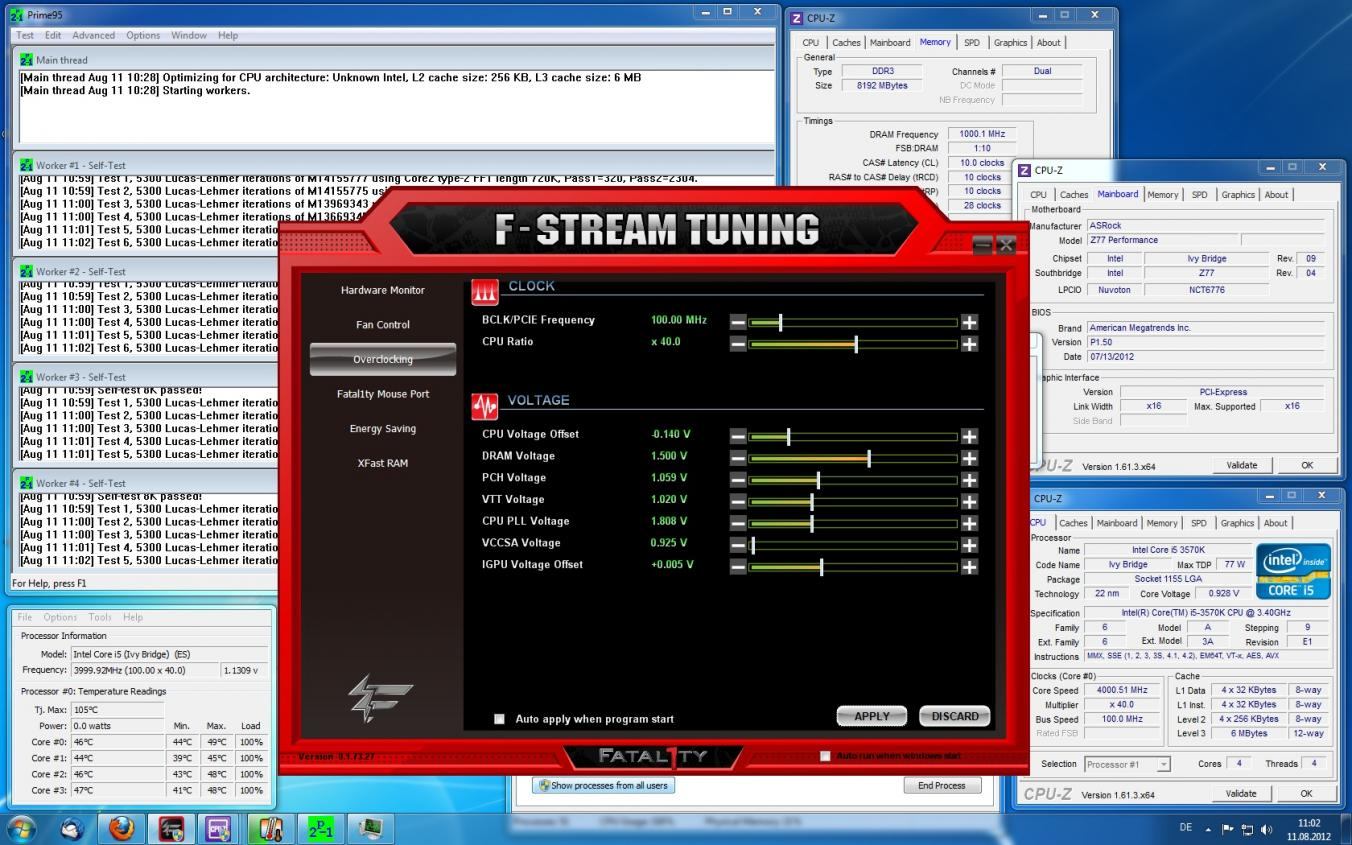This screenshot has height=845, width=1352.
Task: Lower CPU PLL Voltage minus icon
Action: [x=737, y=523]
